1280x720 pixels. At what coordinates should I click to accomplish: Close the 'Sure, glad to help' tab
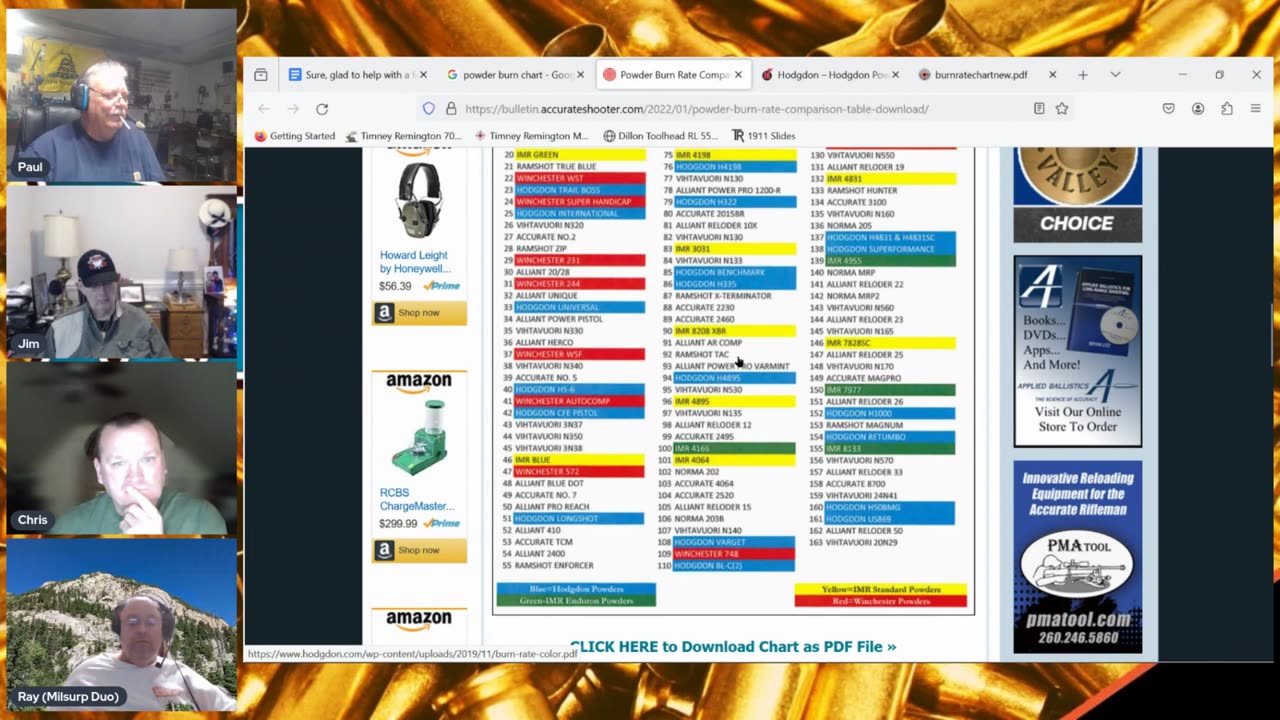pos(423,75)
